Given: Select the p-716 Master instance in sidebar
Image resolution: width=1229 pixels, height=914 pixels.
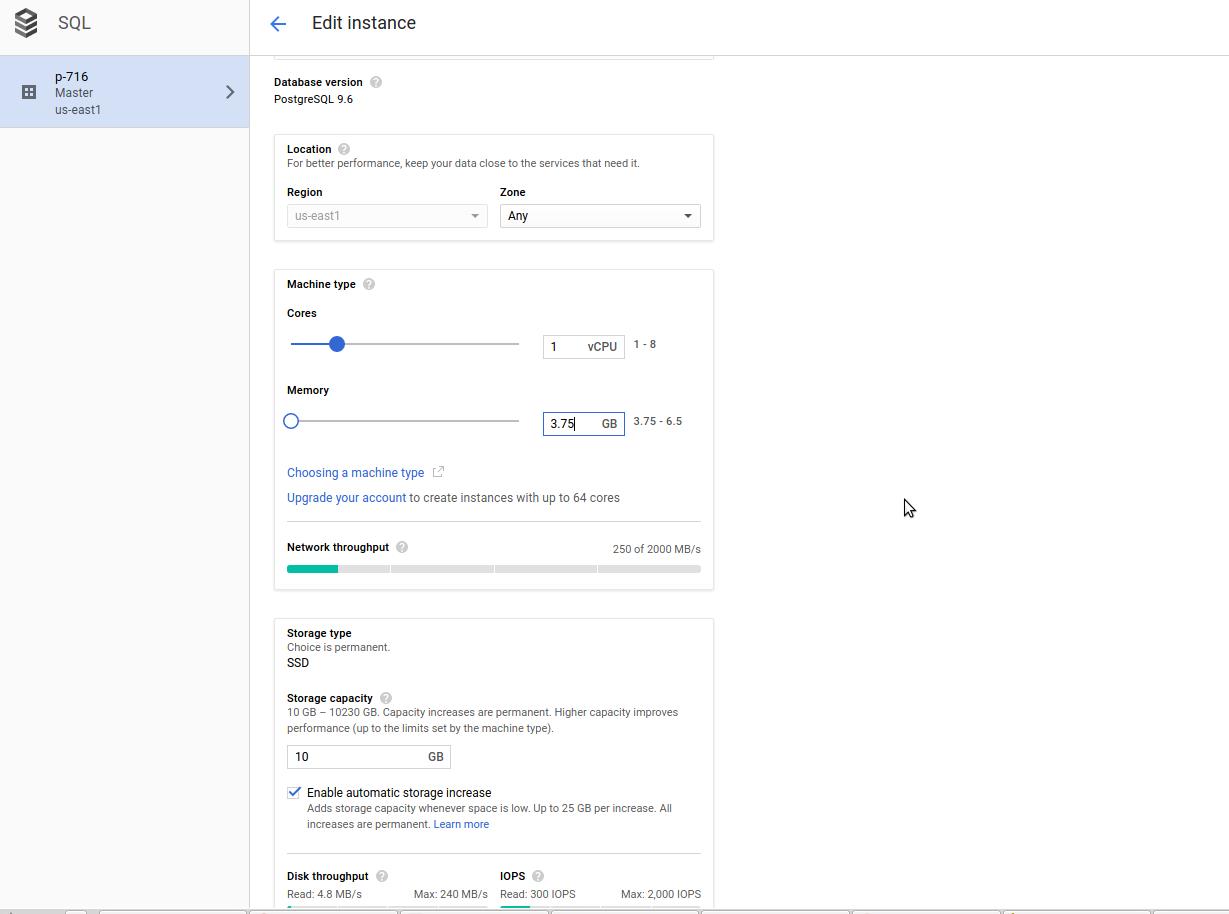Looking at the screenshot, I should click(124, 92).
